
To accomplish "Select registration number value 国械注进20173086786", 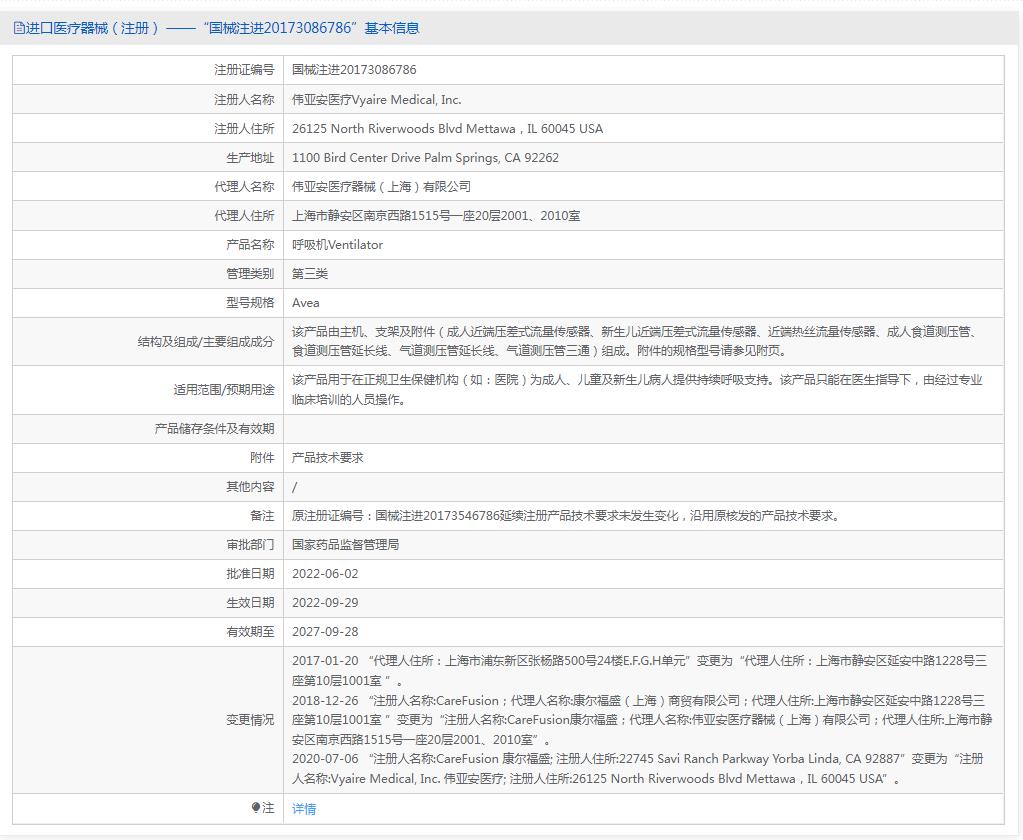I will (354, 70).
